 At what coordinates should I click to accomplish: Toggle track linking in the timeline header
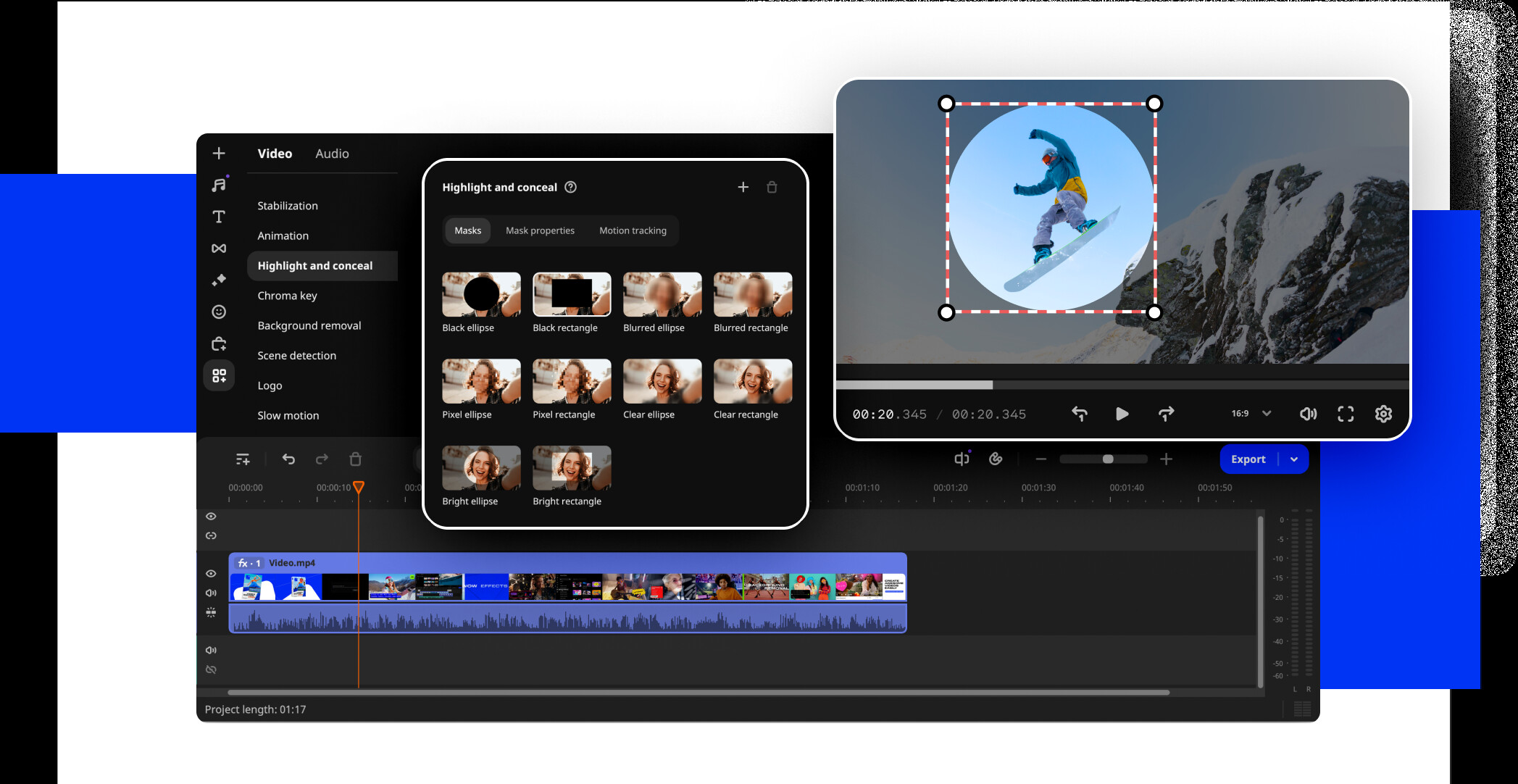tap(211, 535)
